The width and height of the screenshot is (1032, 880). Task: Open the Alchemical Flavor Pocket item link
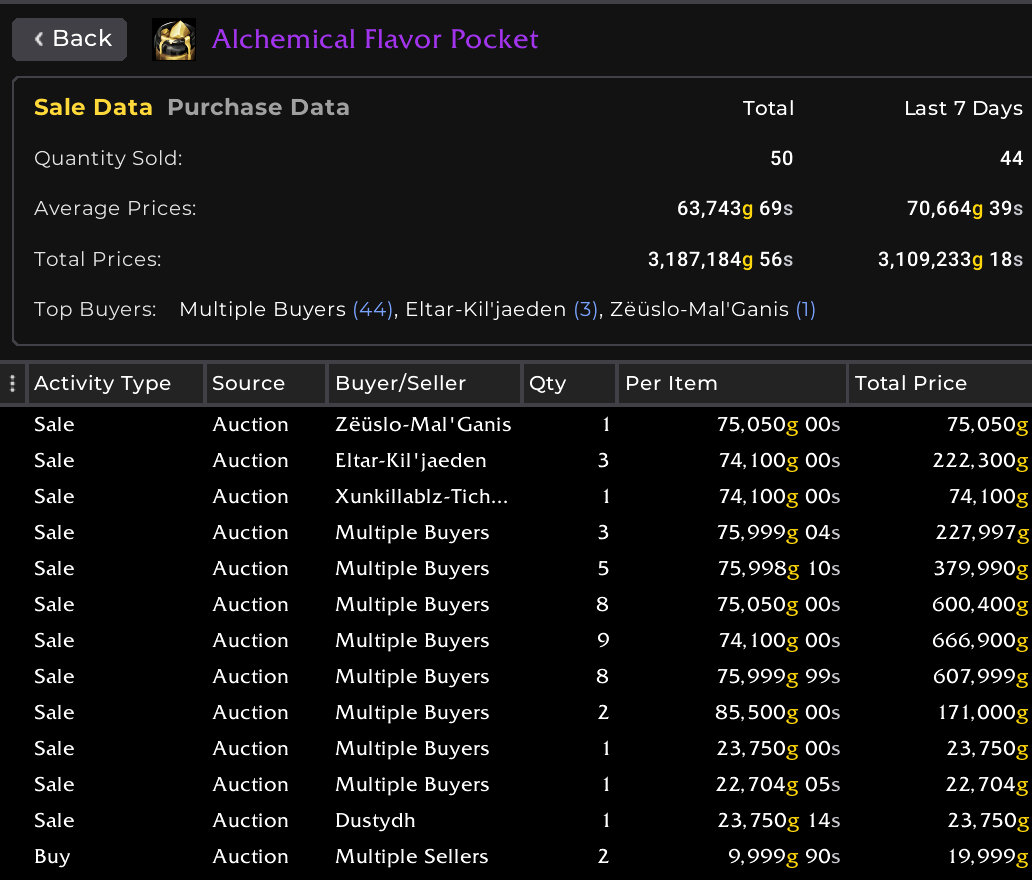(x=375, y=39)
